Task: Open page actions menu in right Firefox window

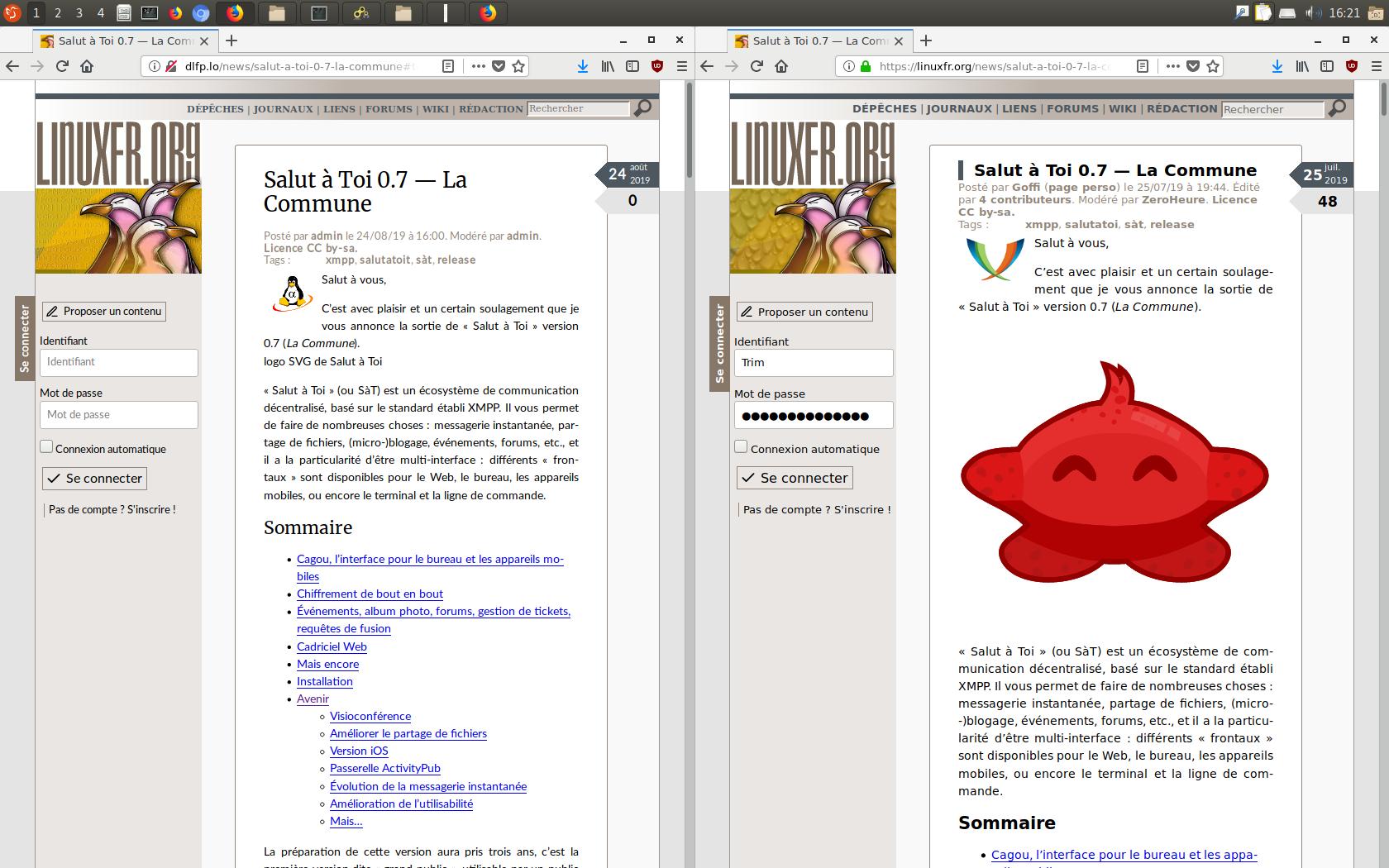Action: pos(1172,66)
